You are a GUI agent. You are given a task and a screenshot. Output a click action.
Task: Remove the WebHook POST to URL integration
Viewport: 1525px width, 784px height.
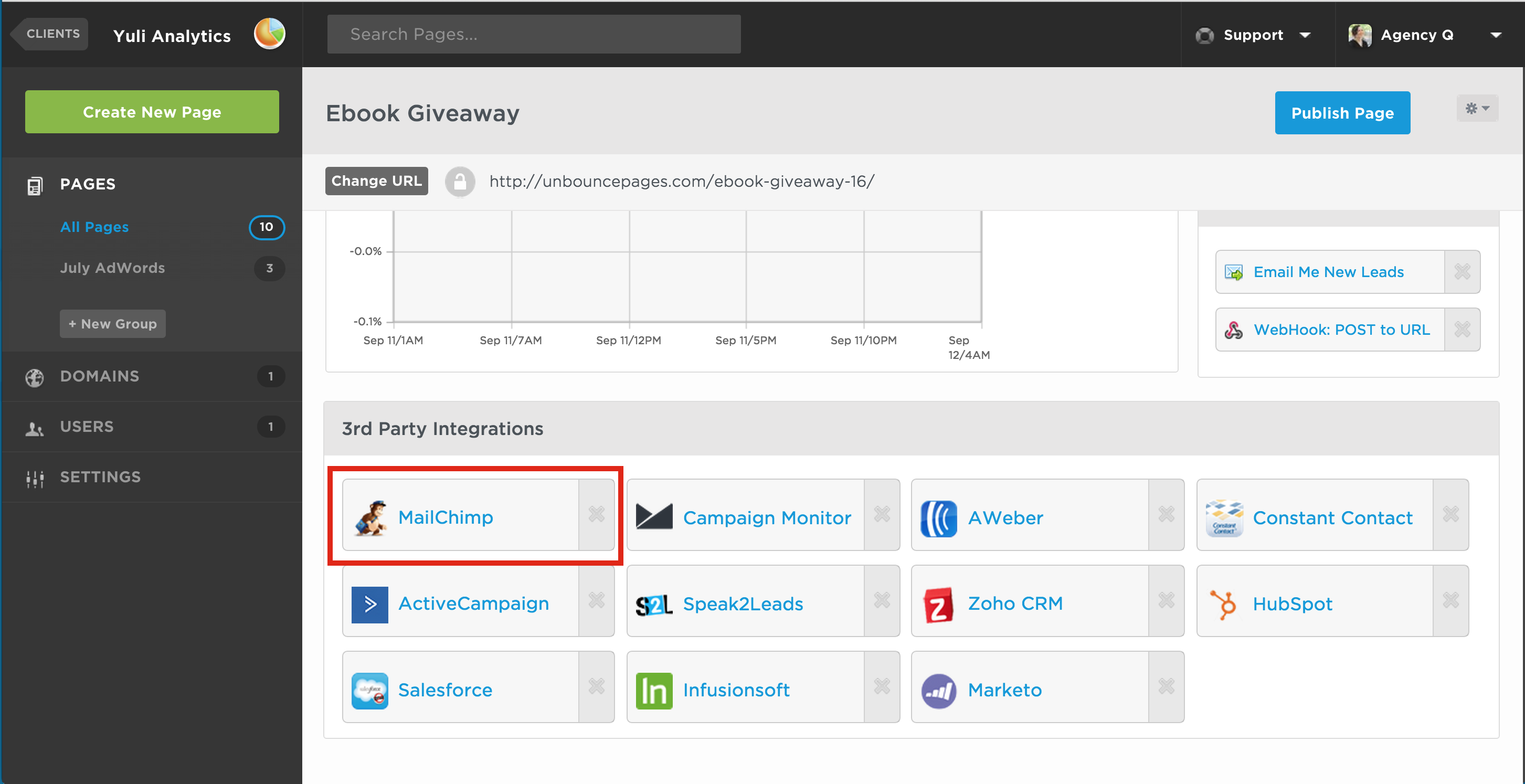(x=1462, y=330)
